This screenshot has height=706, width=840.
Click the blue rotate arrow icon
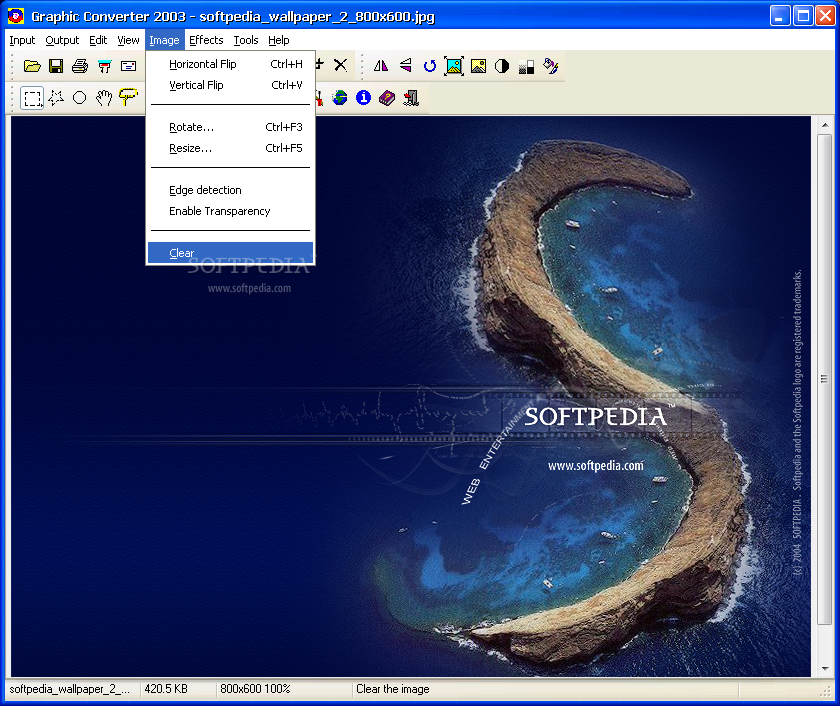click(429, 66)
